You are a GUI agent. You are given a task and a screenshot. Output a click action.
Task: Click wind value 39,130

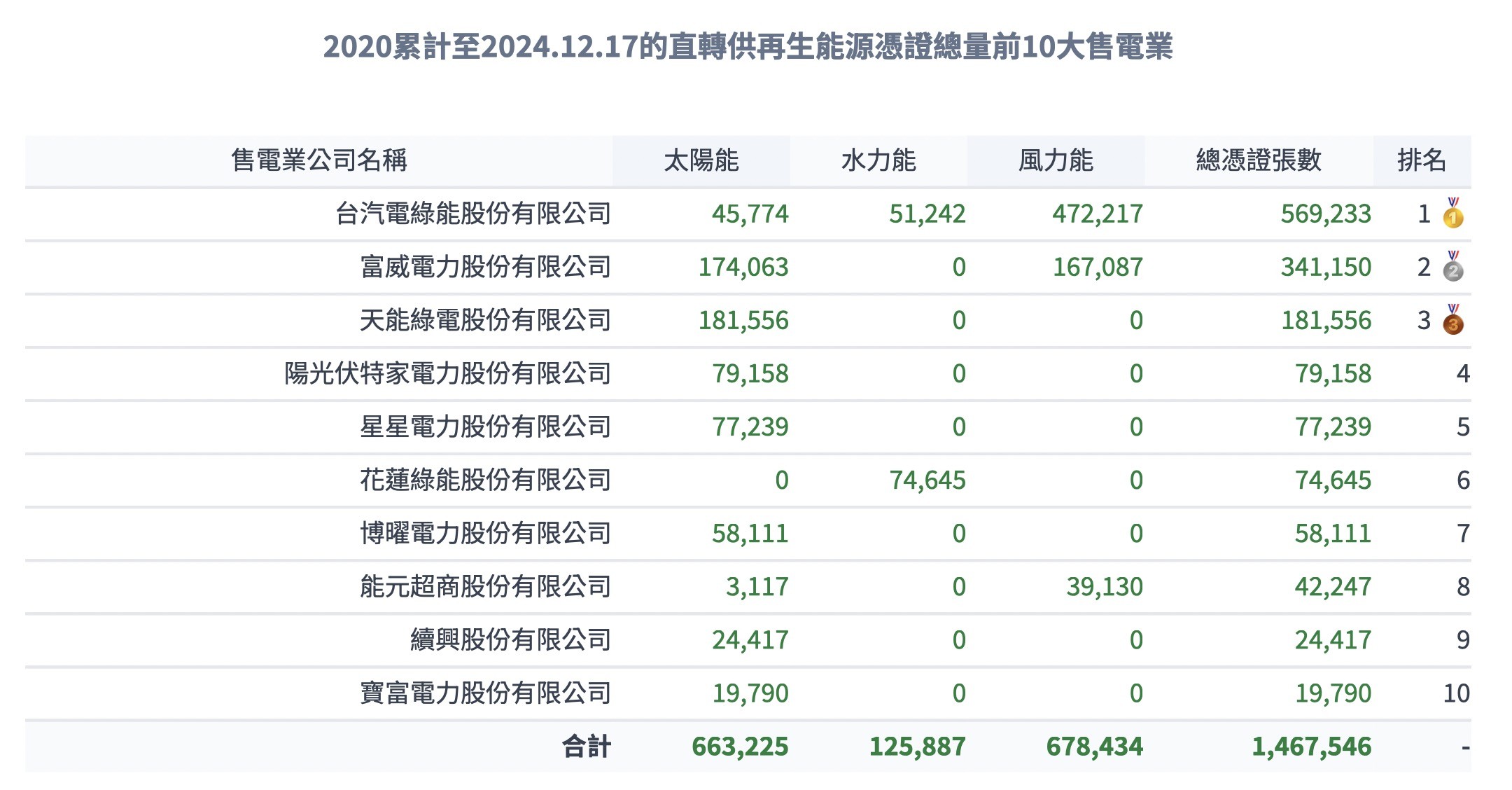coord(1105,586)
